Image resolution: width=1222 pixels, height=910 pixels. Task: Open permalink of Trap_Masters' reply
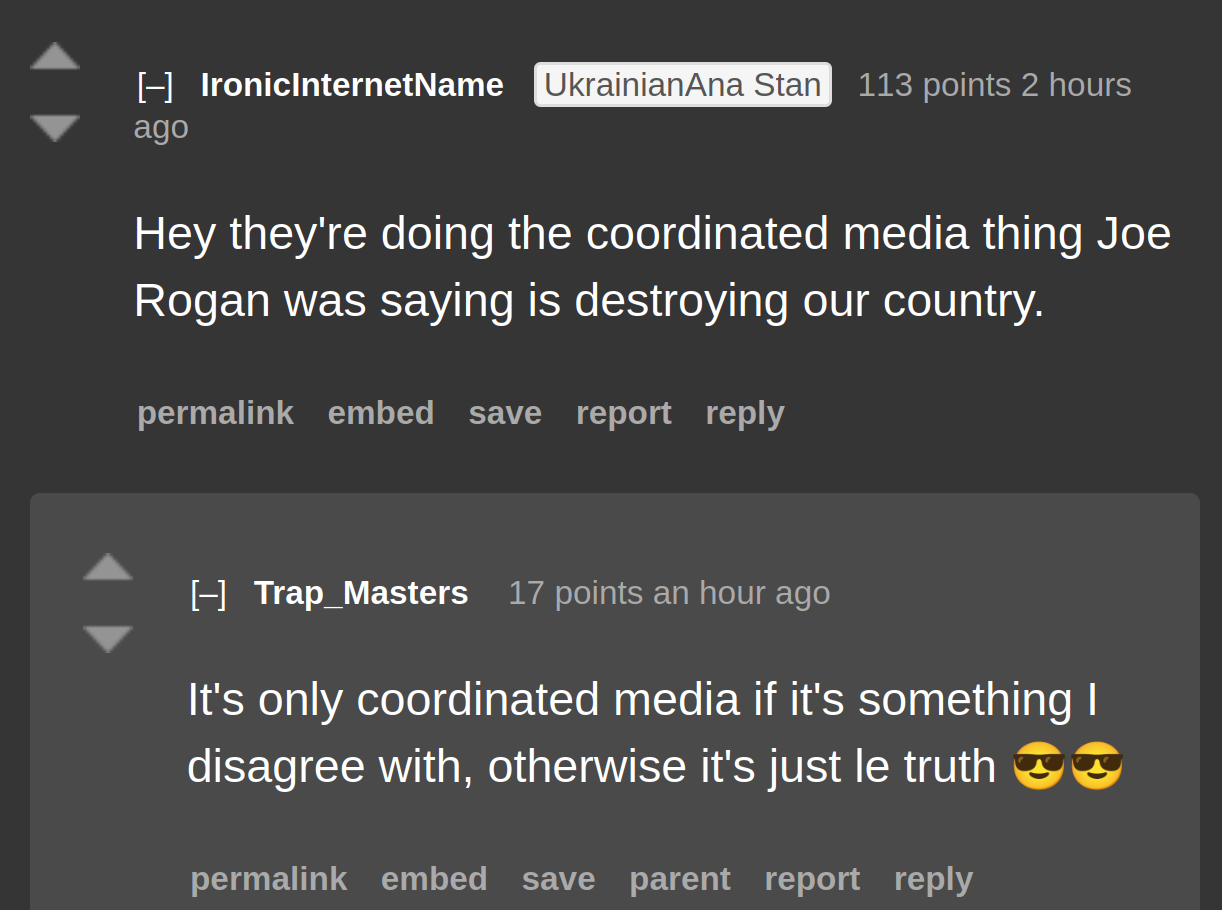coord(269,879)
